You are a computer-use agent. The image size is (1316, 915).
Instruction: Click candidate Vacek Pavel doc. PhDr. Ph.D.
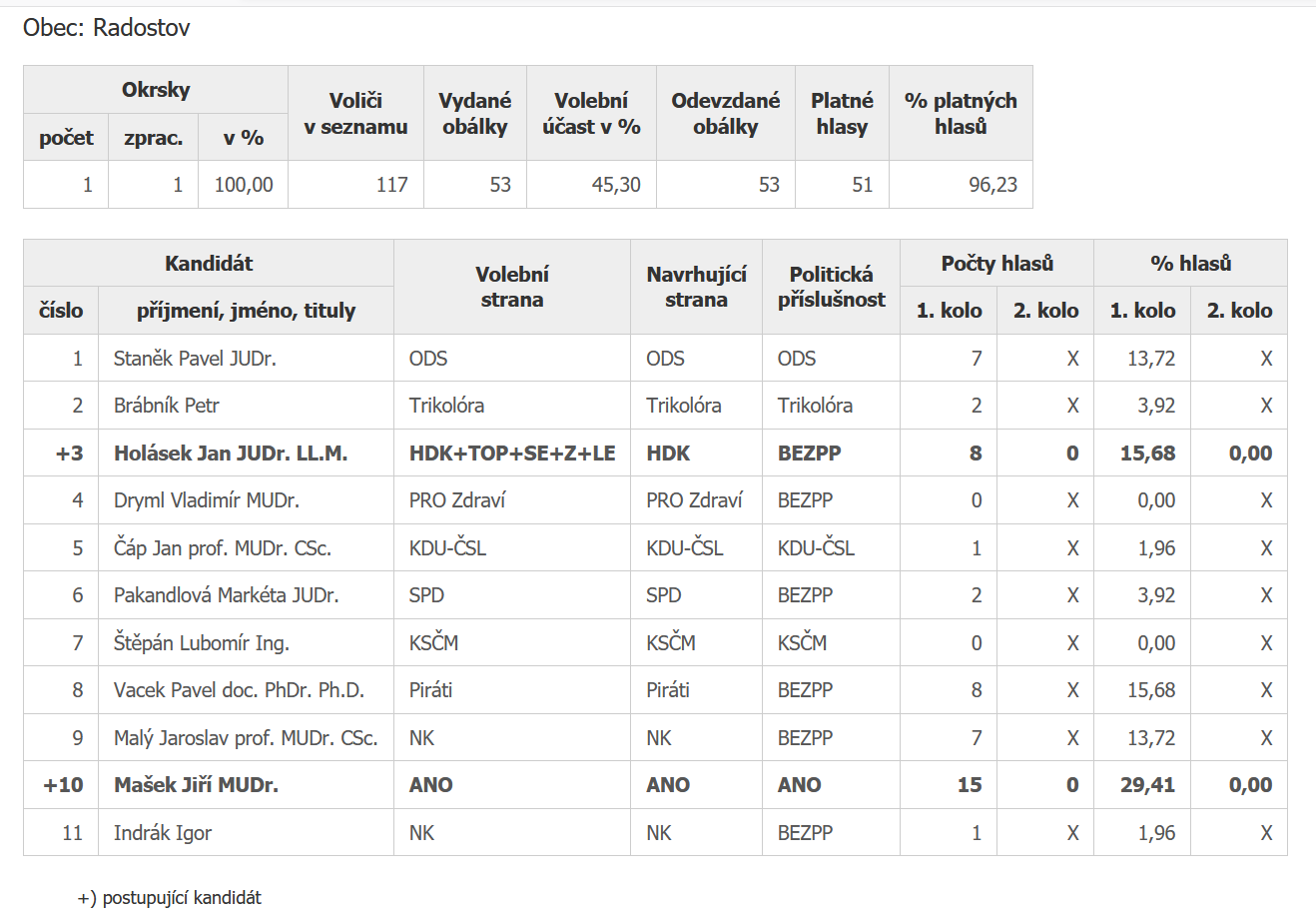[239, 690]
